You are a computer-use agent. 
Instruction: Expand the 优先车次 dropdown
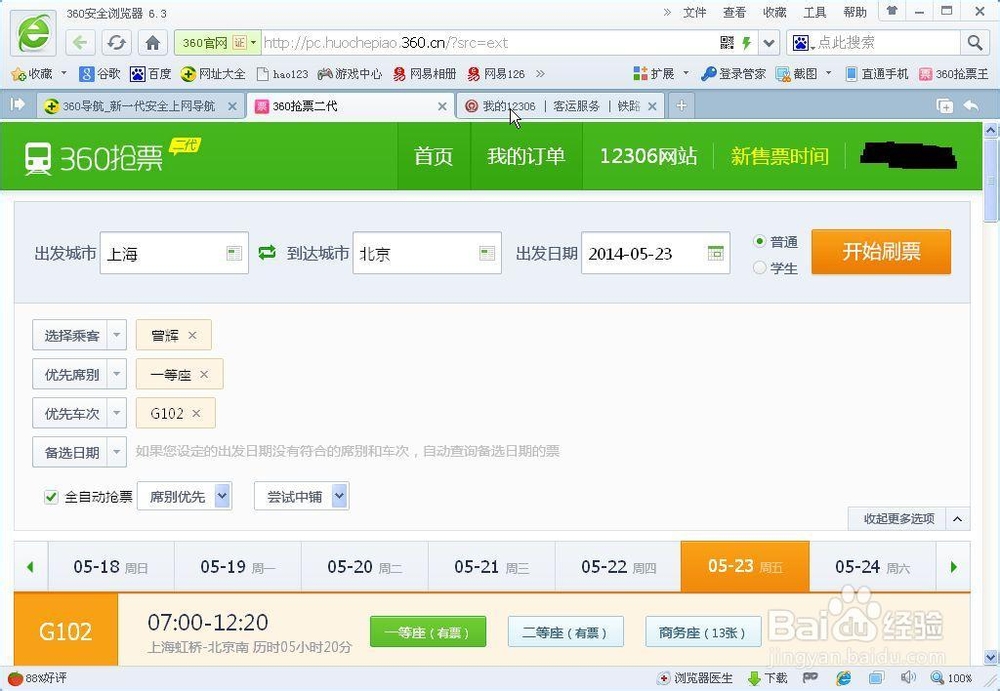pyautogui.click(x=117, y=413)
